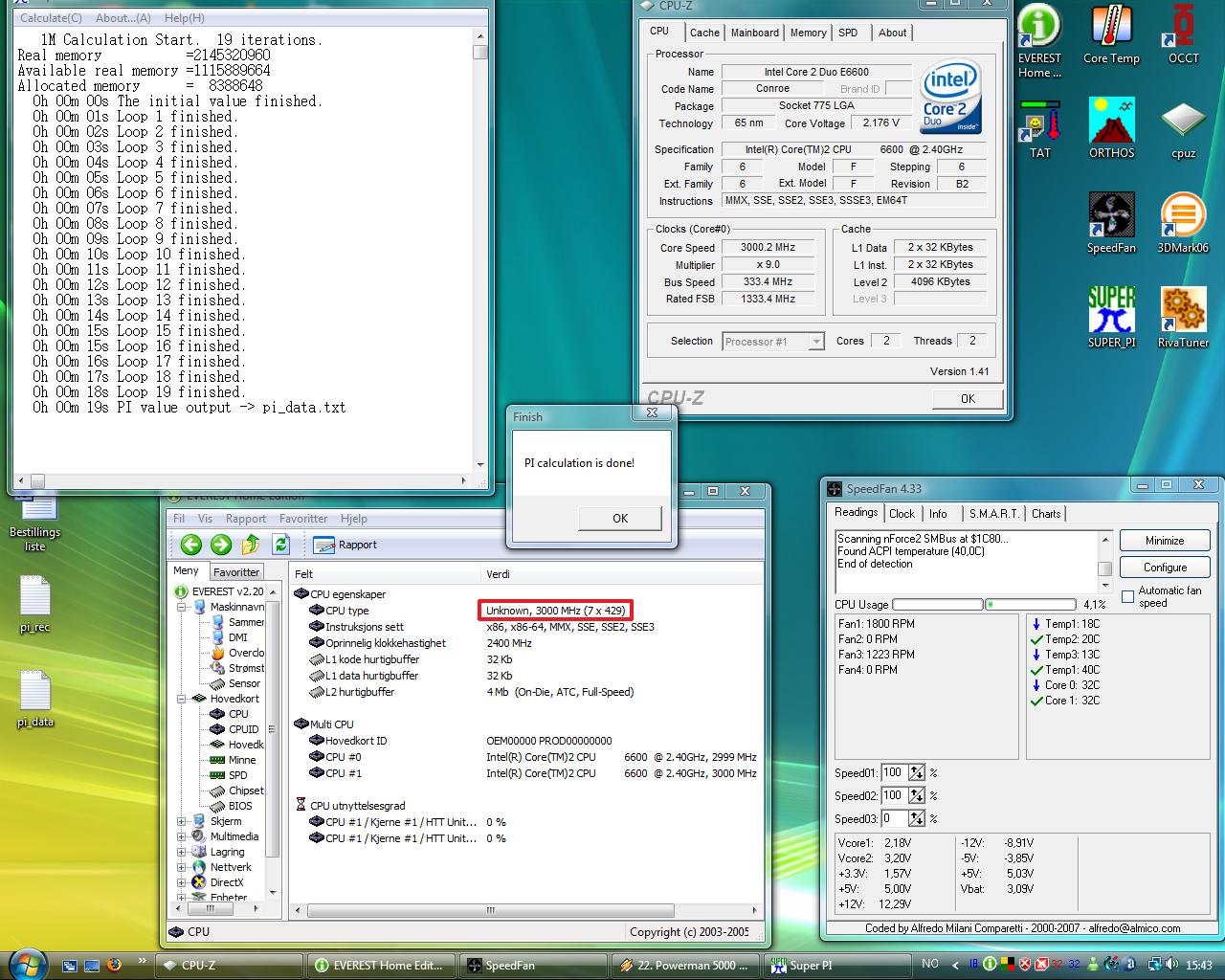Open the SPD tab in CPU-Z
The image size is (1225, 980).
pos(848,33)
